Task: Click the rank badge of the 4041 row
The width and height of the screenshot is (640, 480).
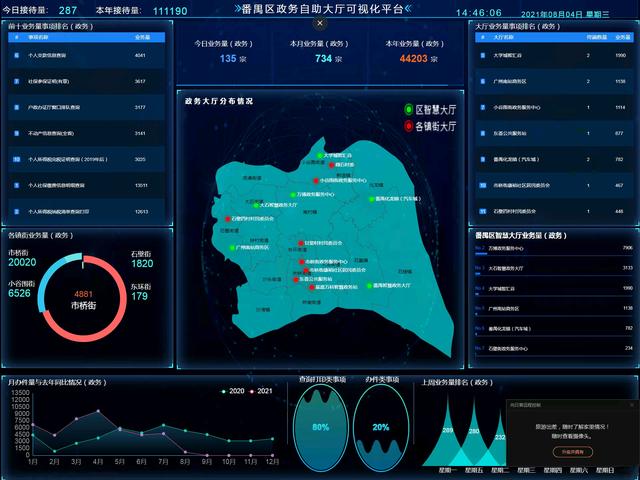Action: click(x=17, y=55)
